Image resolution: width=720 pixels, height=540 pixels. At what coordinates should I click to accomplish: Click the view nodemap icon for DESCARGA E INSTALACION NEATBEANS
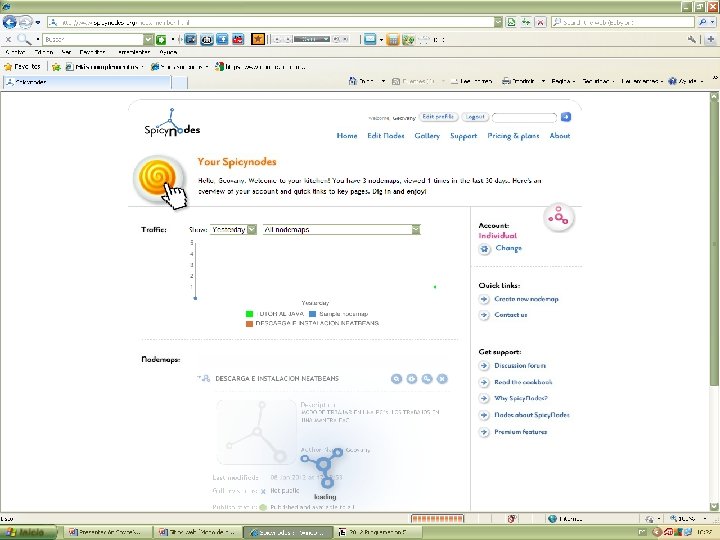(396, 379)
